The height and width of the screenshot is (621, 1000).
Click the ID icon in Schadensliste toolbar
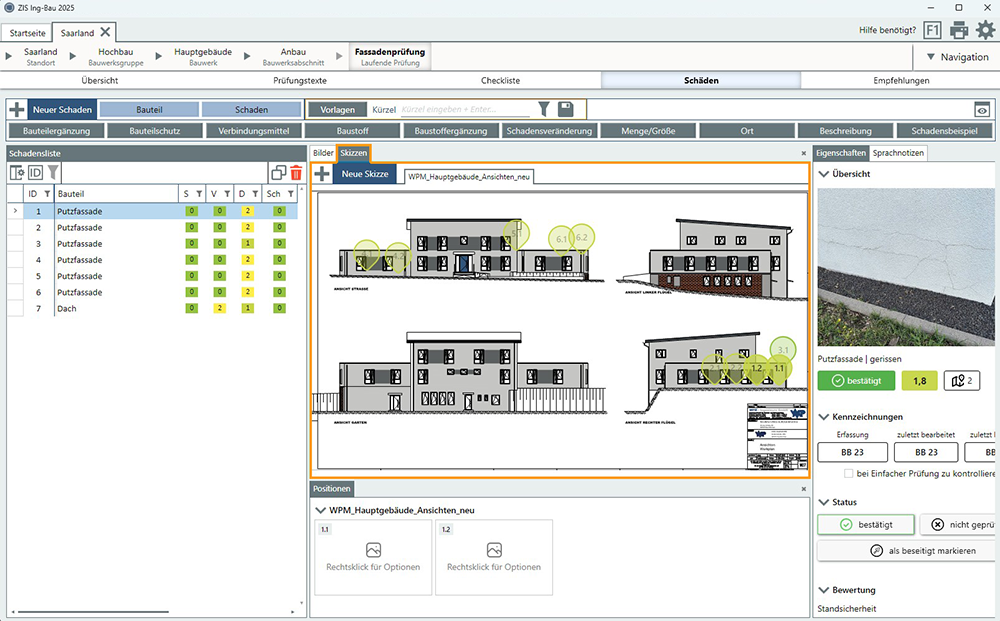[35, 173]
